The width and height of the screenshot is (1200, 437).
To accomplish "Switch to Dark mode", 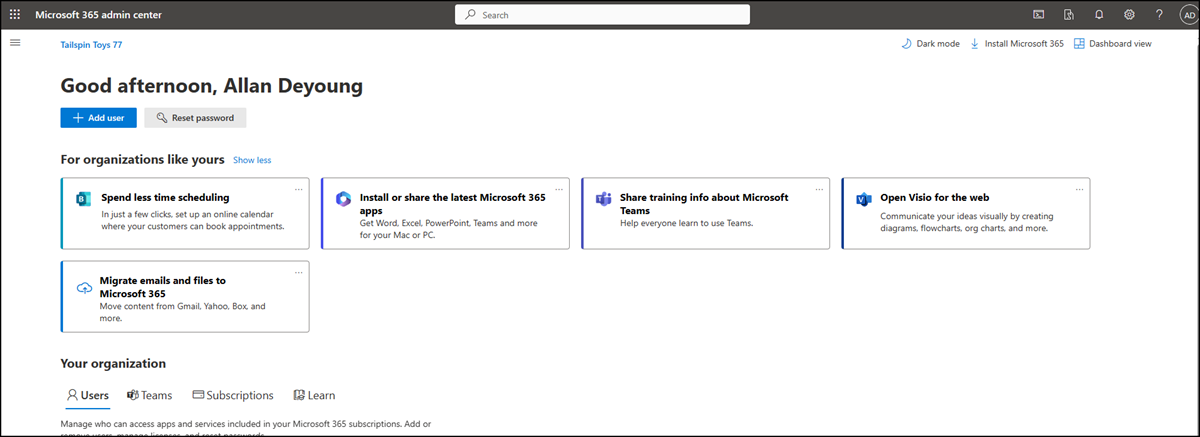I will coord(930,44).
